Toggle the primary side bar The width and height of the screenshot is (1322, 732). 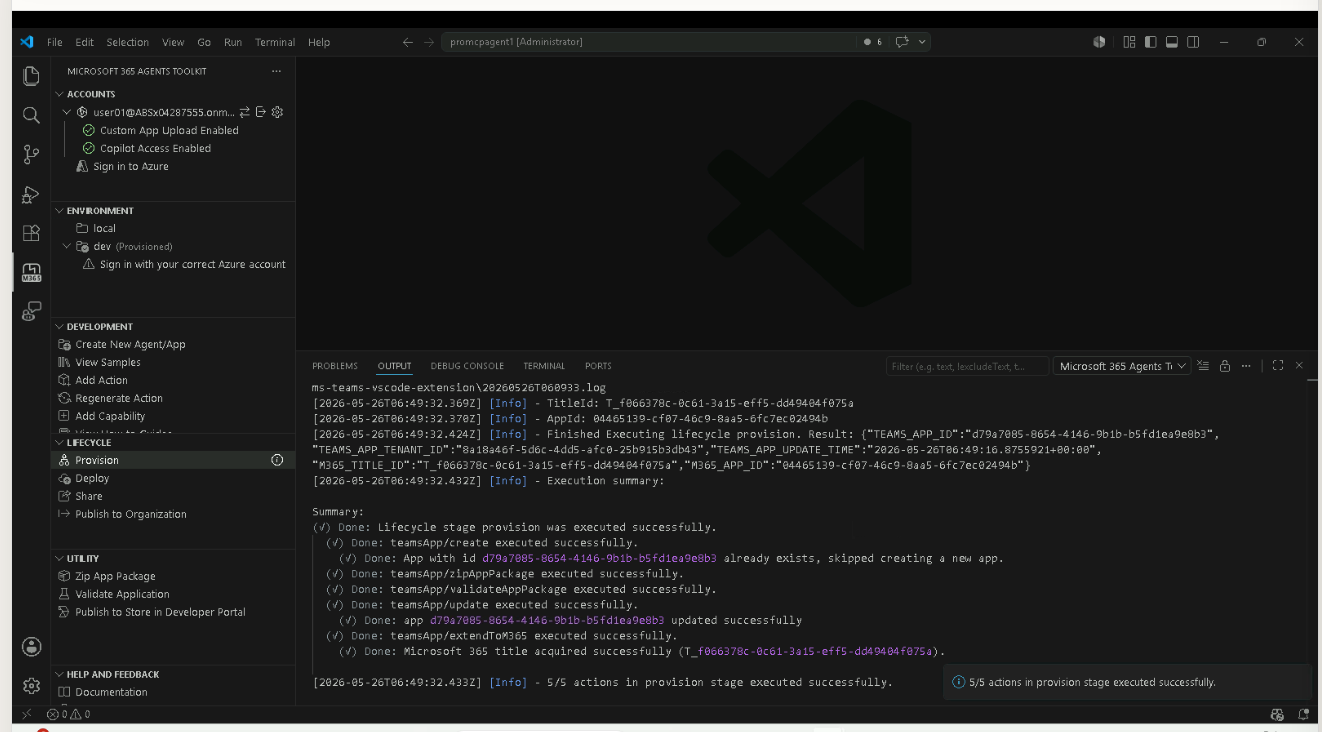click(1151, 42)
